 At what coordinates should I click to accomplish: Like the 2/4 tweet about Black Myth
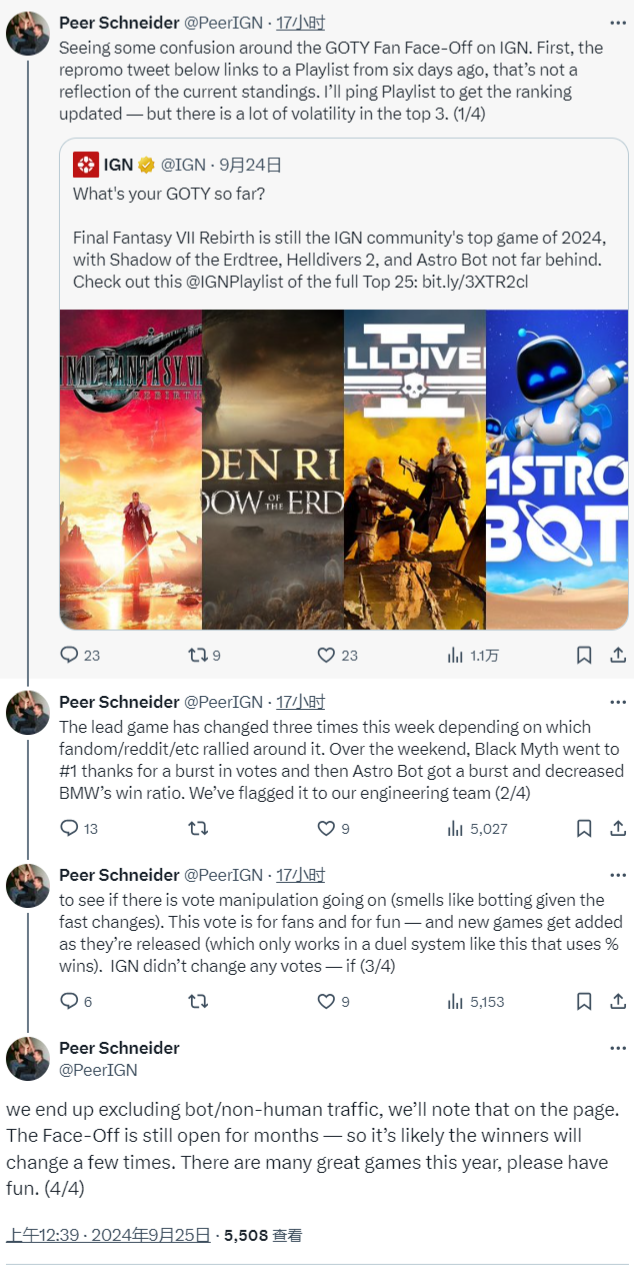click(x=333, y=828)
